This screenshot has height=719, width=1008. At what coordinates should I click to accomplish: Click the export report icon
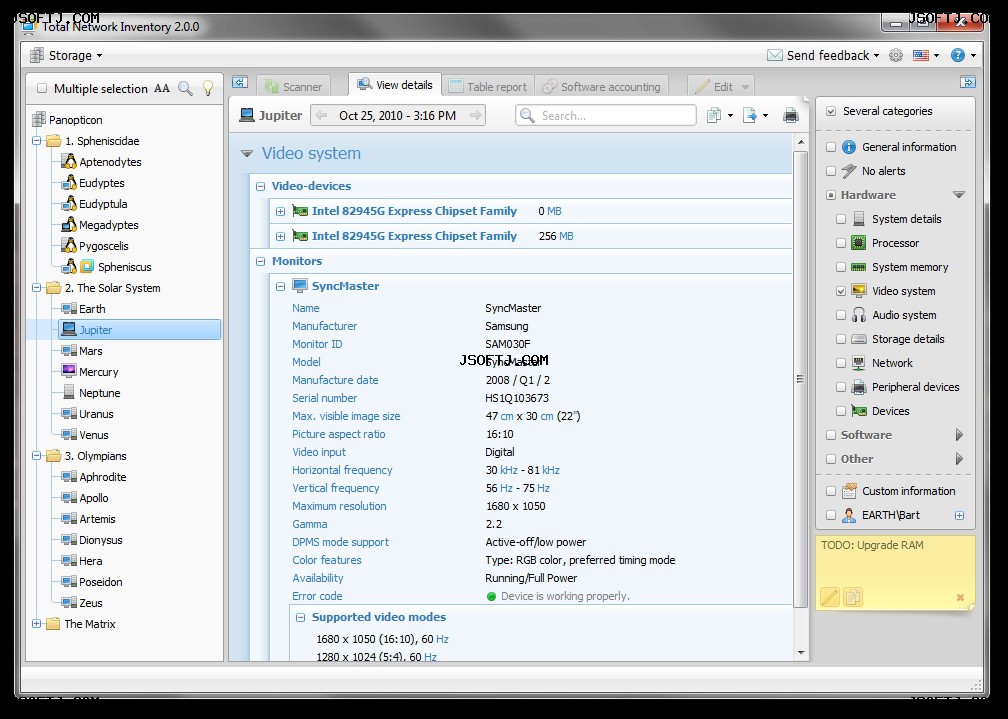[750, 116]
